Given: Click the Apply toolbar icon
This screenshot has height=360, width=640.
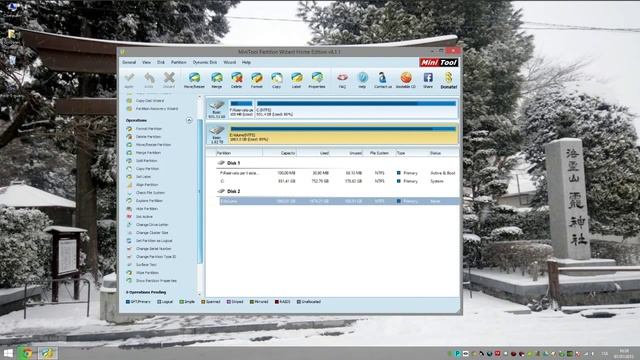Looking at the screenshot, I should 129,80.
